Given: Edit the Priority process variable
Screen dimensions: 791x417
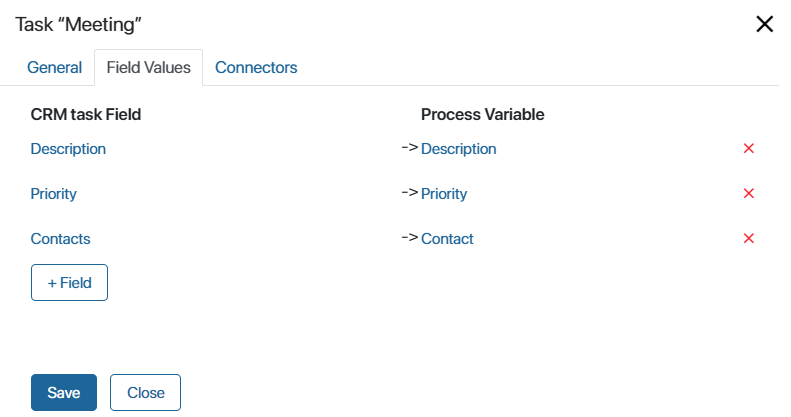Looking at the screenshot, I should tap(444, 194).
